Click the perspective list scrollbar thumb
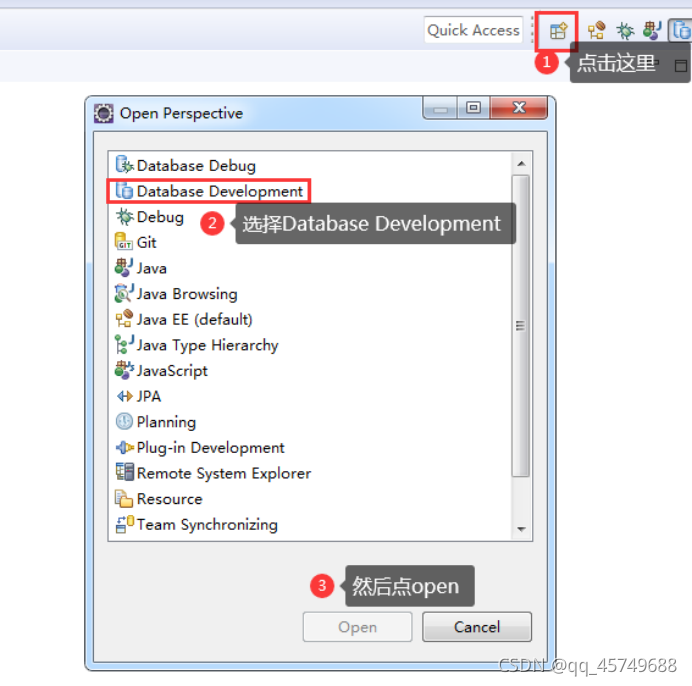The width and height of the screenshot is (692, 686). click(x=521, y=326)
